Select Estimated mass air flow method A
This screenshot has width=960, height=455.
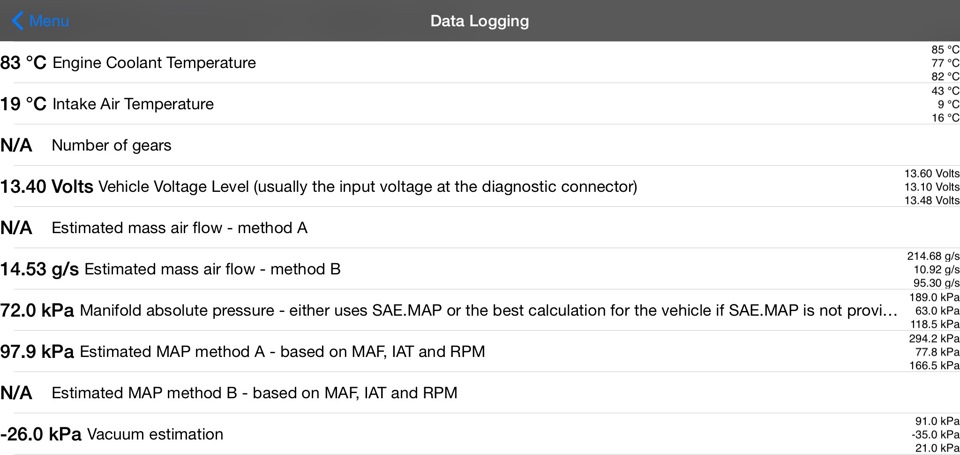179,228
